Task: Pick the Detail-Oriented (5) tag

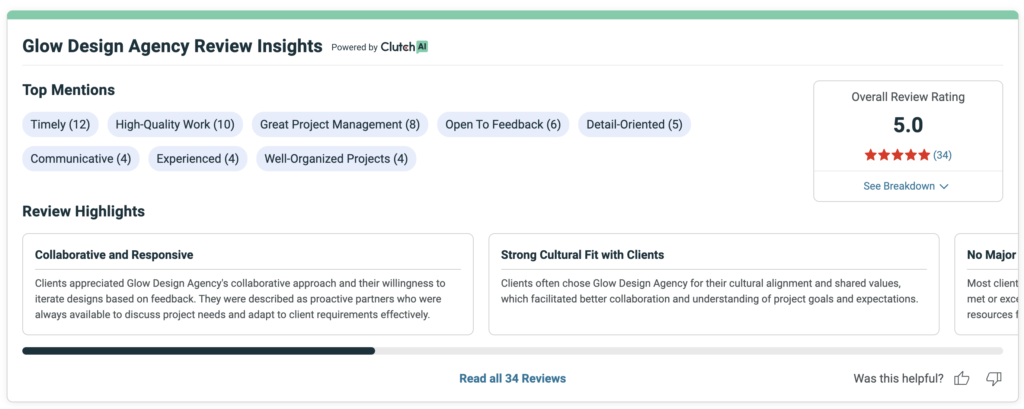Action: point(634,125)
